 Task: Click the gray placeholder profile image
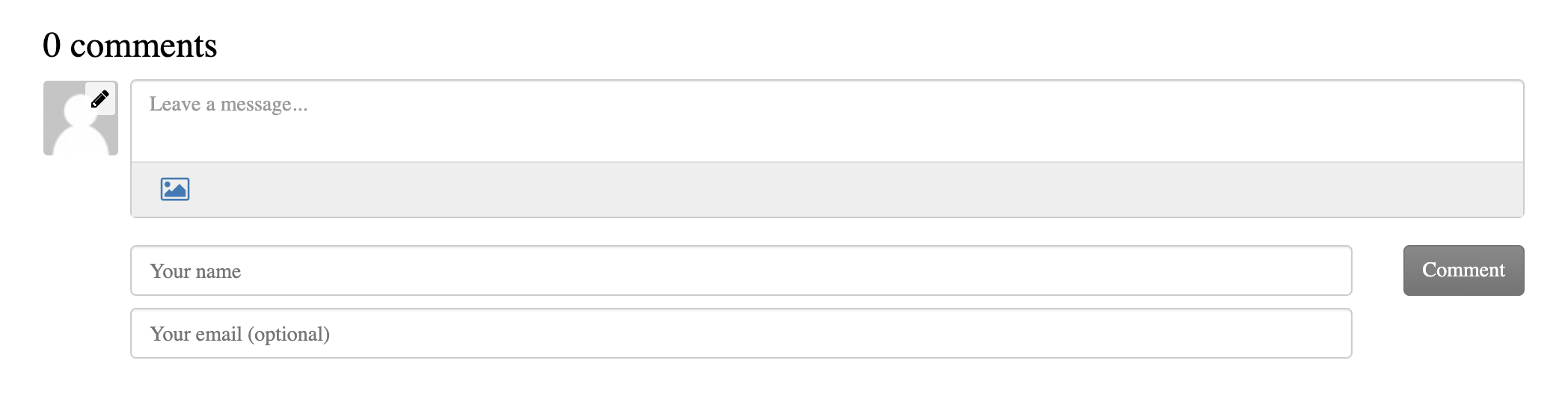tap(81, 118)
